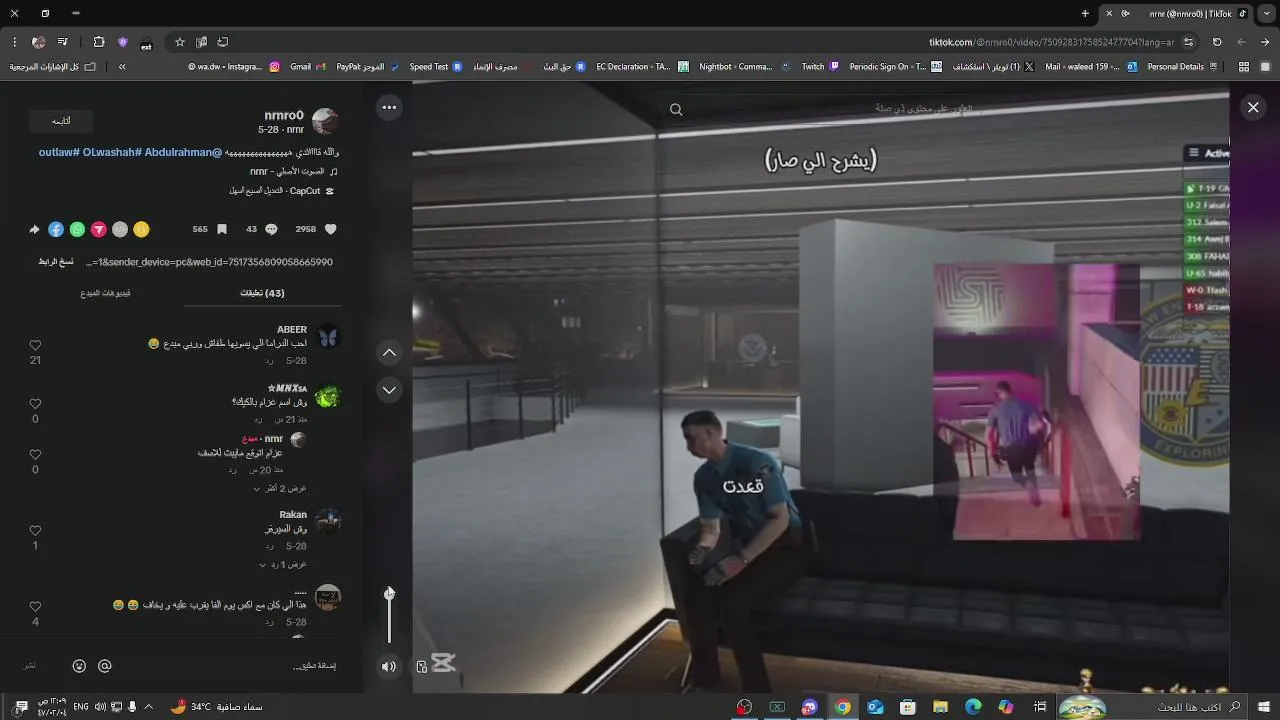Open Chrome extensions puzzle icon
This screenshot has width=1280, height=720.
point(99,42)
